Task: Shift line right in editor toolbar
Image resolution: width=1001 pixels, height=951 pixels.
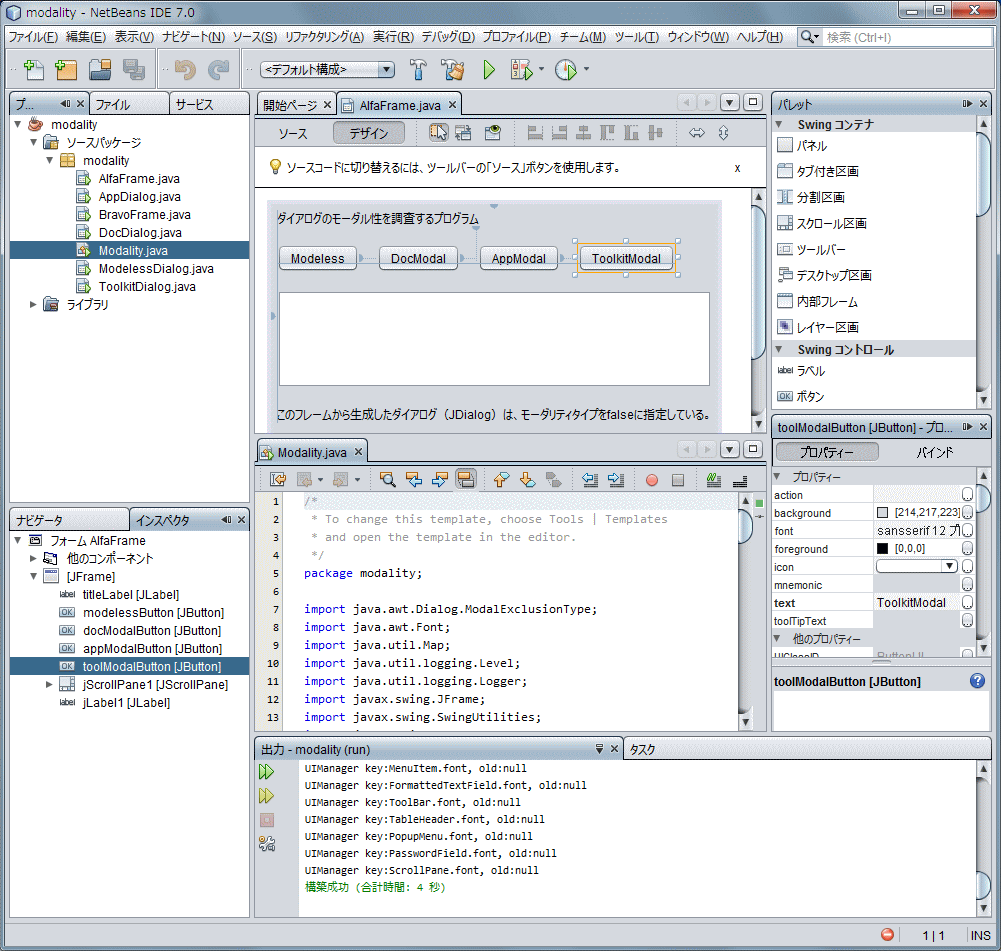Action: (x=616, y=479)
